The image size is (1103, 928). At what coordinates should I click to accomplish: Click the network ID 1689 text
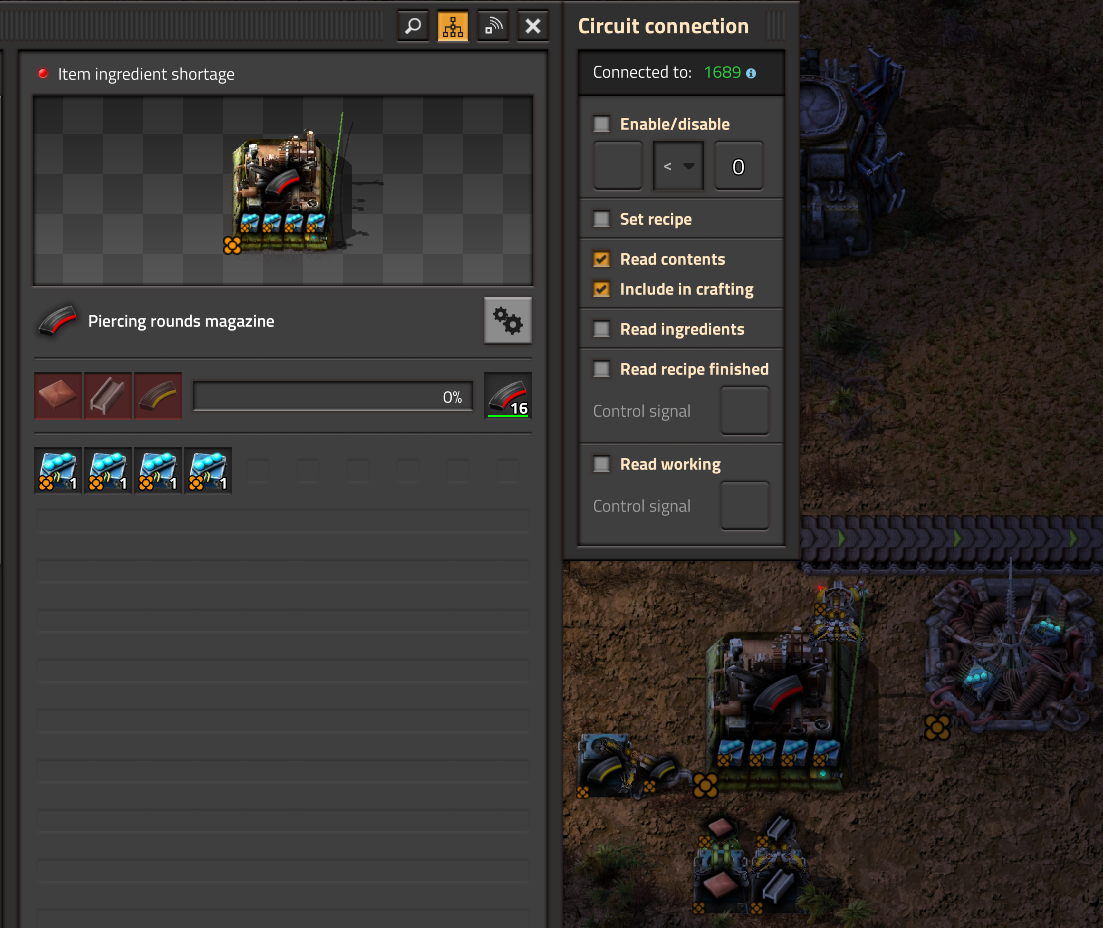coord(722,72)
